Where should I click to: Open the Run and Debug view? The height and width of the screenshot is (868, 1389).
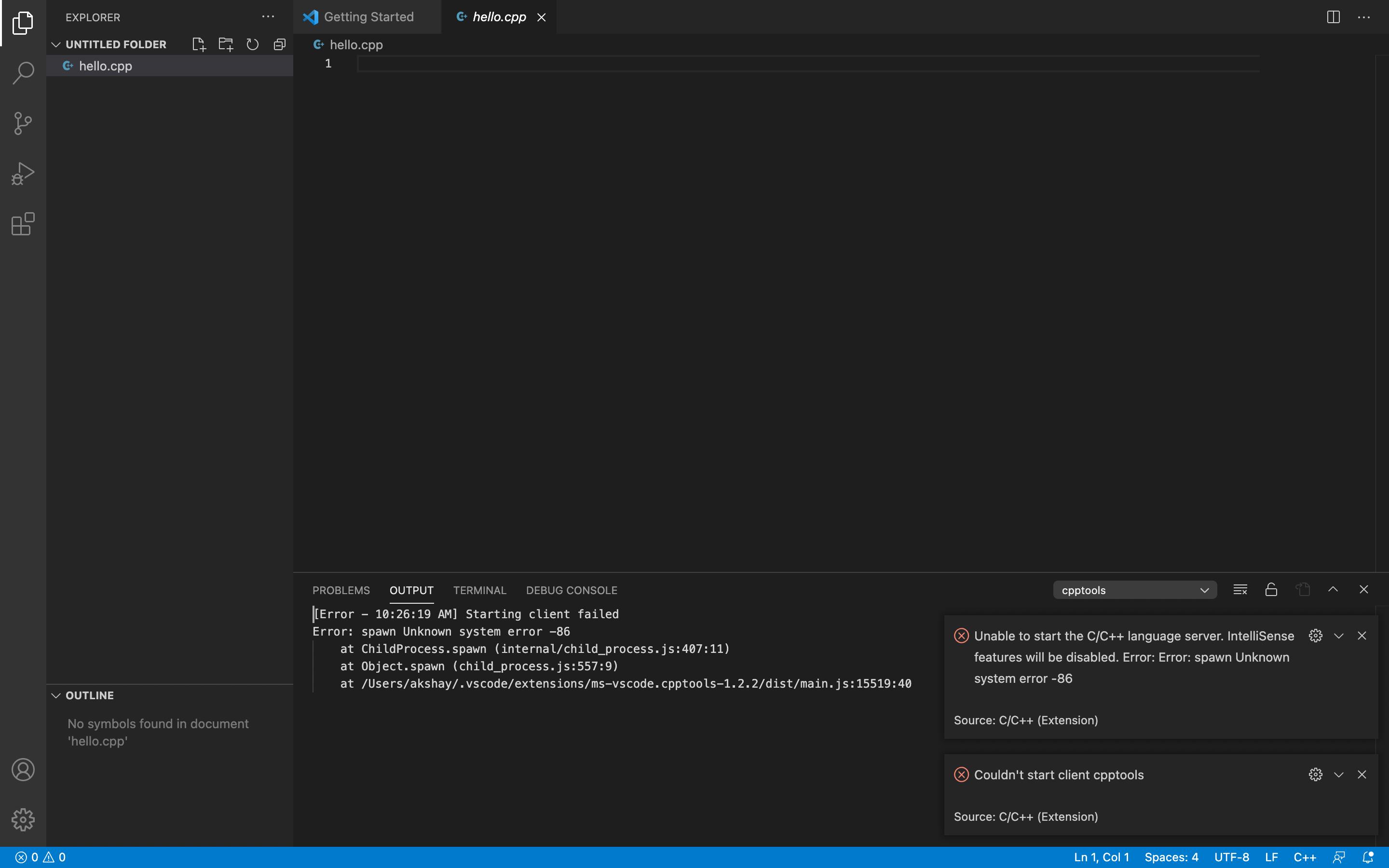23,174
